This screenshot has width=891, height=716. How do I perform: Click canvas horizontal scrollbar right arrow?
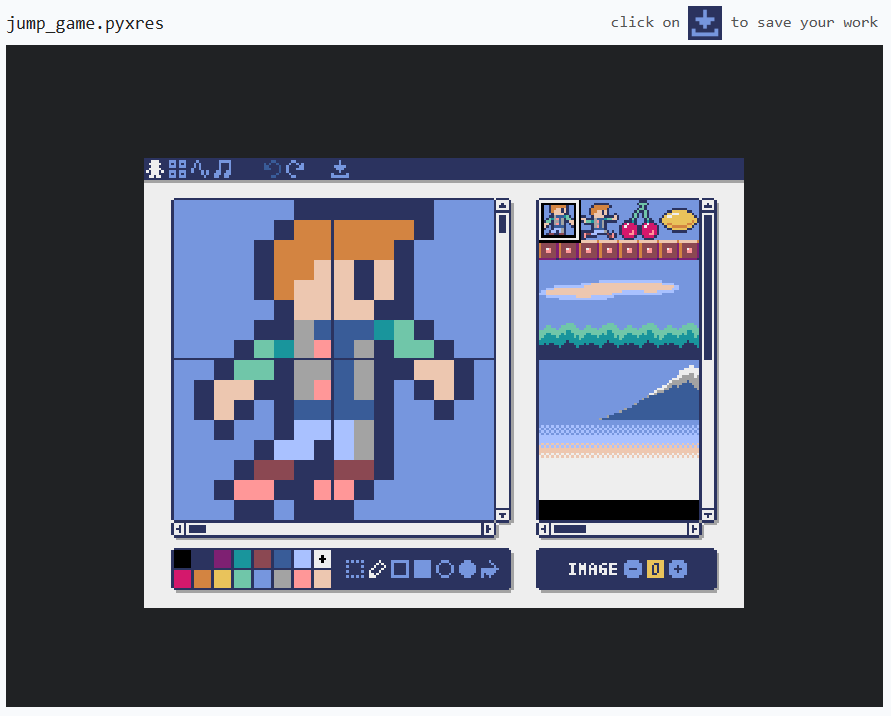click(489, 529)
